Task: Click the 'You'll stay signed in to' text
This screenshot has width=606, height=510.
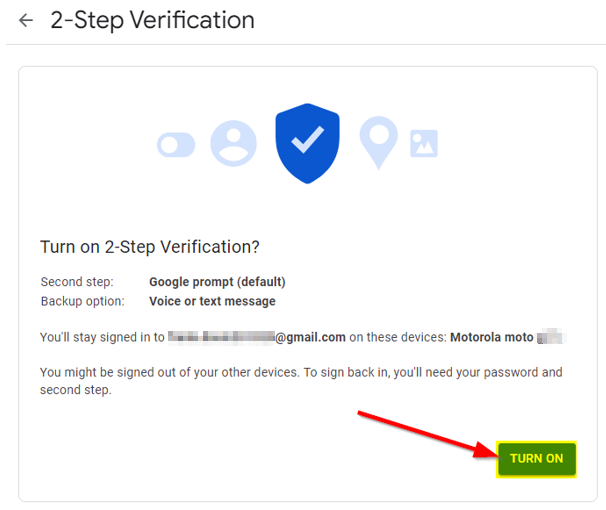Action: [x=102, y=337]
